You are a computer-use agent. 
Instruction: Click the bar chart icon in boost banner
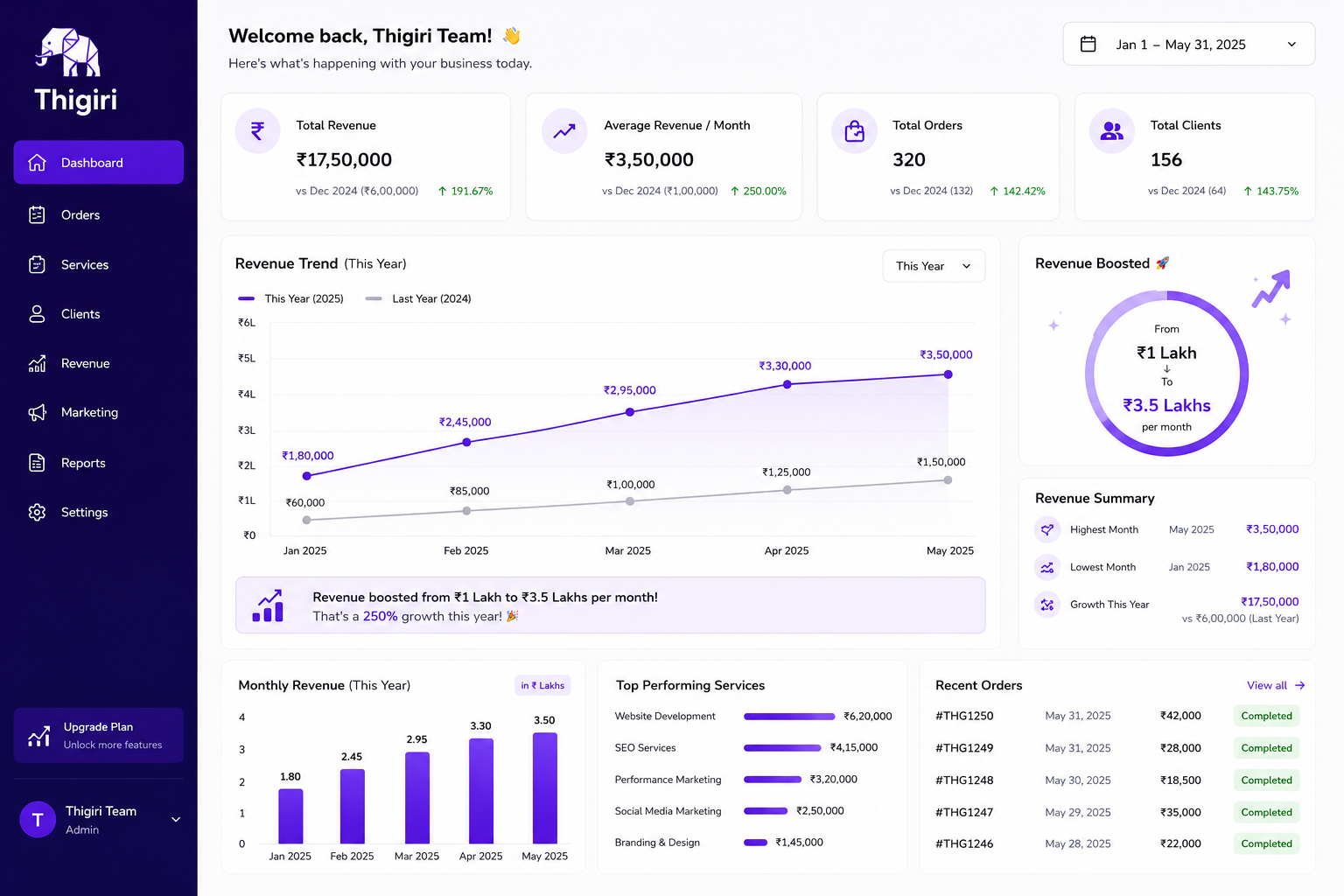point(268,605)
